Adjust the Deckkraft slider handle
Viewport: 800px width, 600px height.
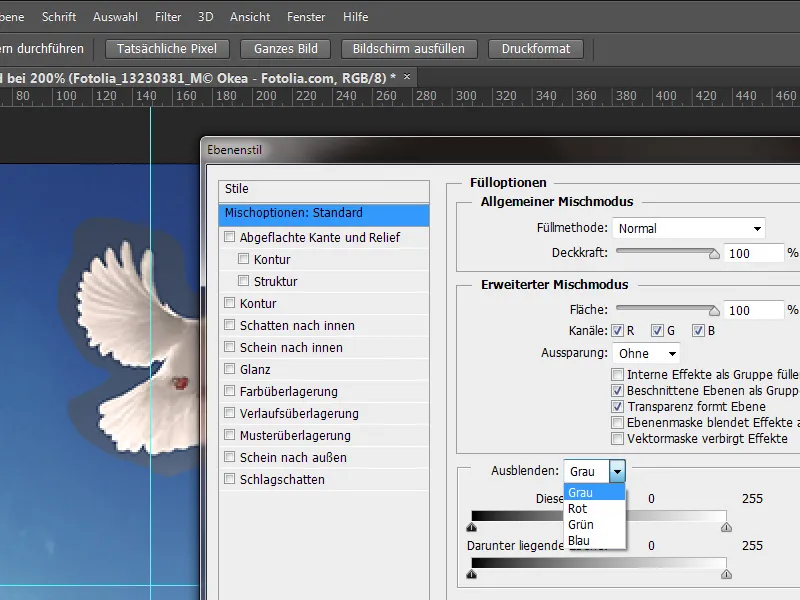714,254
